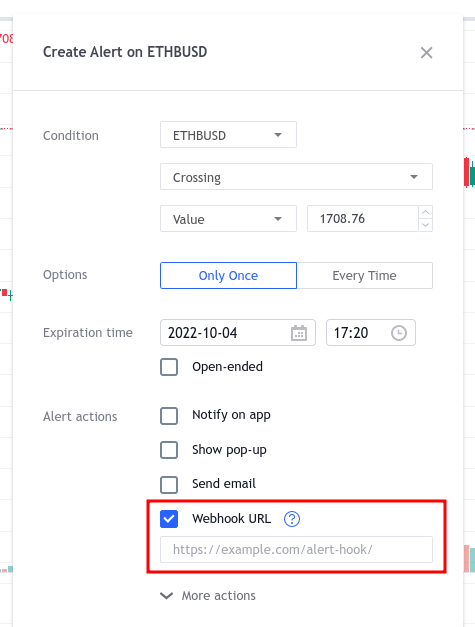Click the webhook URL input field
475x627 pixels.
point(296,549)
